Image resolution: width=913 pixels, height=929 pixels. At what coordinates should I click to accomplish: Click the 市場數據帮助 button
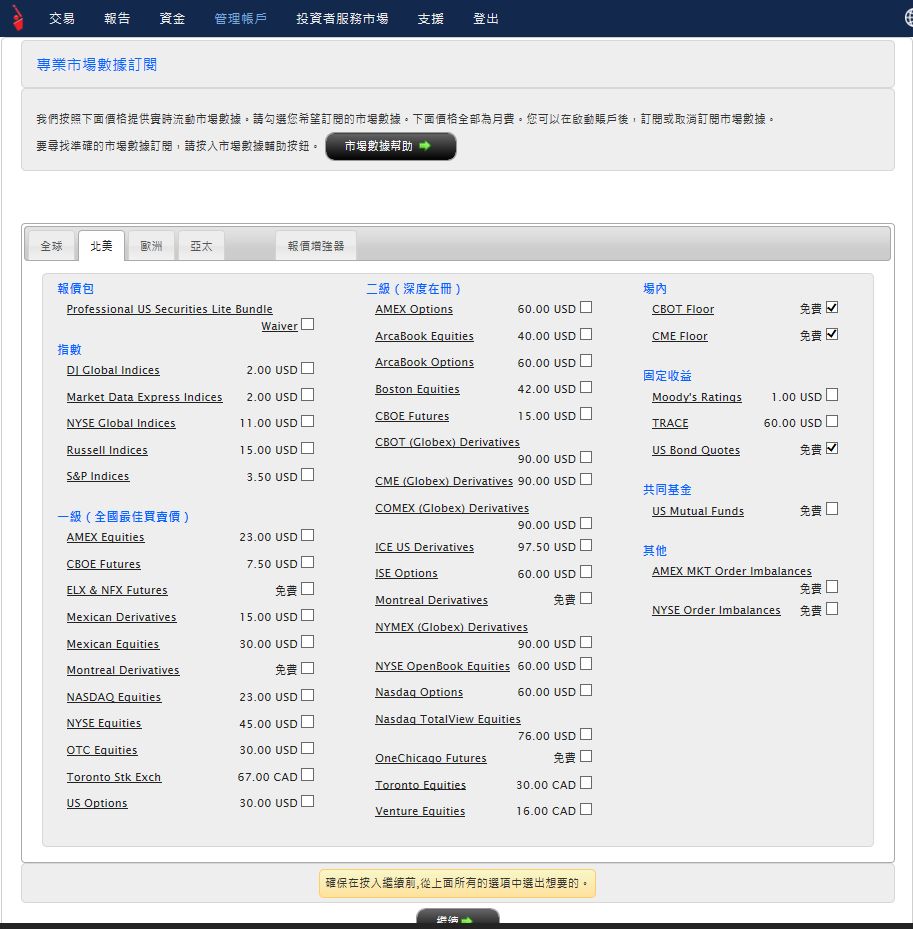point(391,146)
